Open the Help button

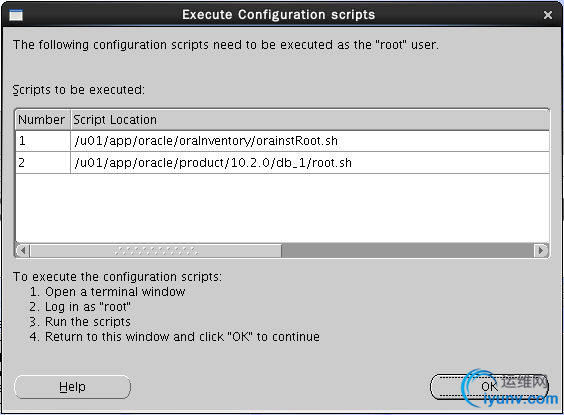(x=72, y=387)
